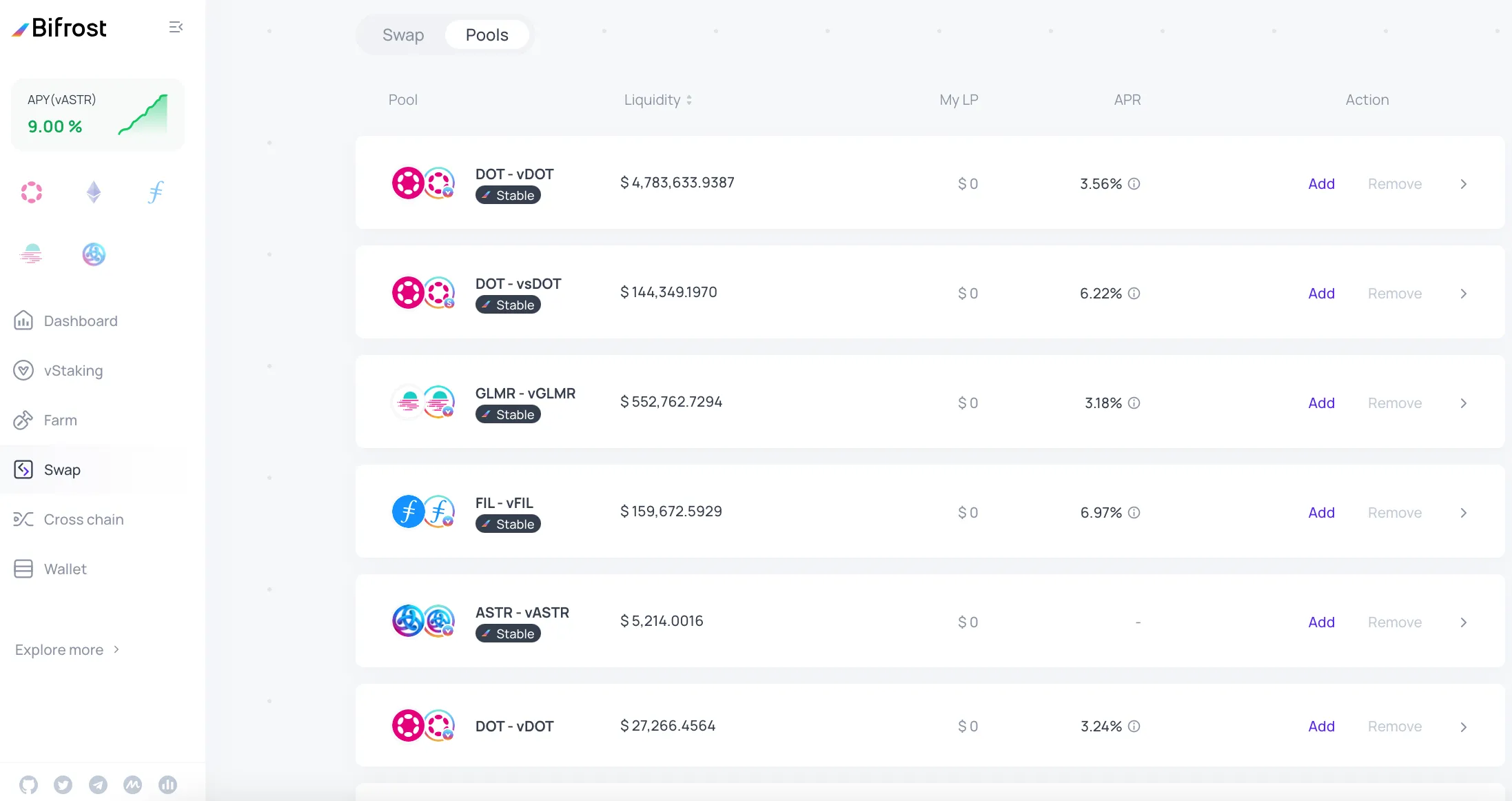This screenshot has height=801, width=1512.
Task: Expand the GLMR - vGLMR pool row
Action: 1463,403
